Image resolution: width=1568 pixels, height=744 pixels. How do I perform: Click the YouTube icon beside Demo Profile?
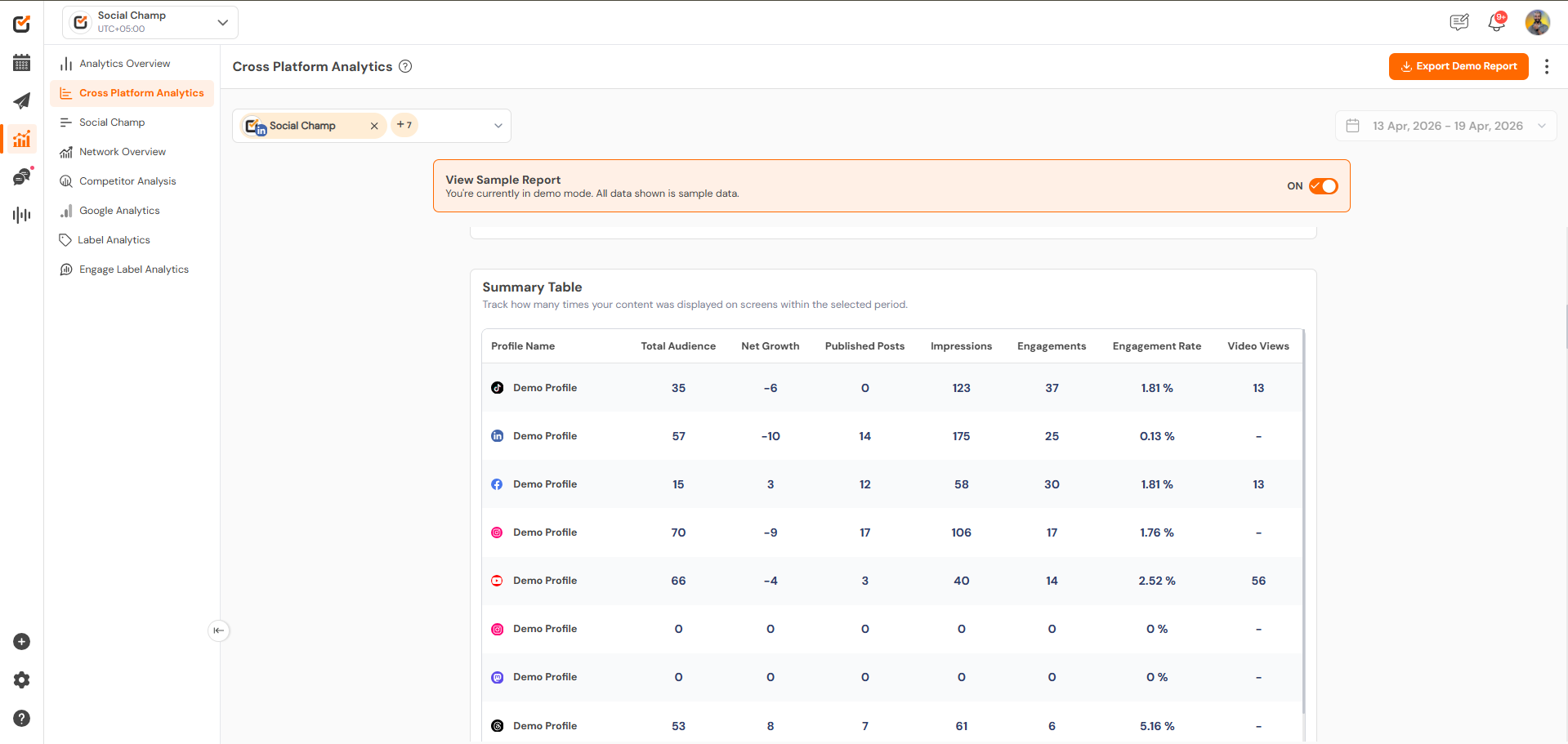tap(497, 581)
